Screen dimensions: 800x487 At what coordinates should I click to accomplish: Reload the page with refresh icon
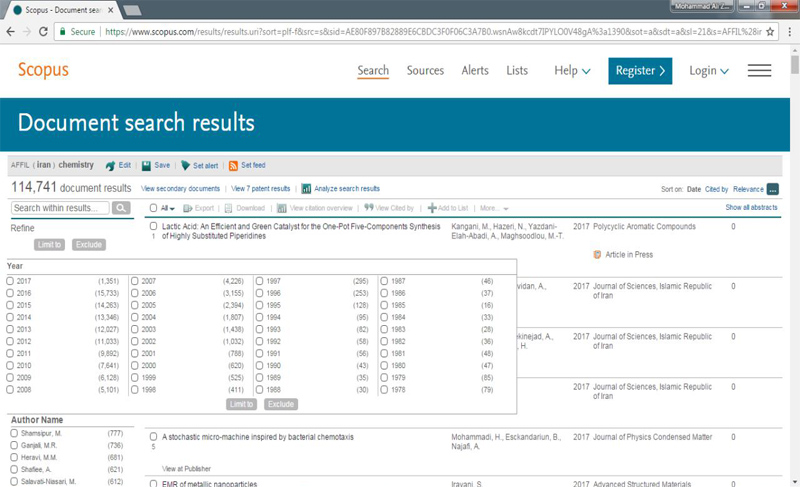point(43,32)
